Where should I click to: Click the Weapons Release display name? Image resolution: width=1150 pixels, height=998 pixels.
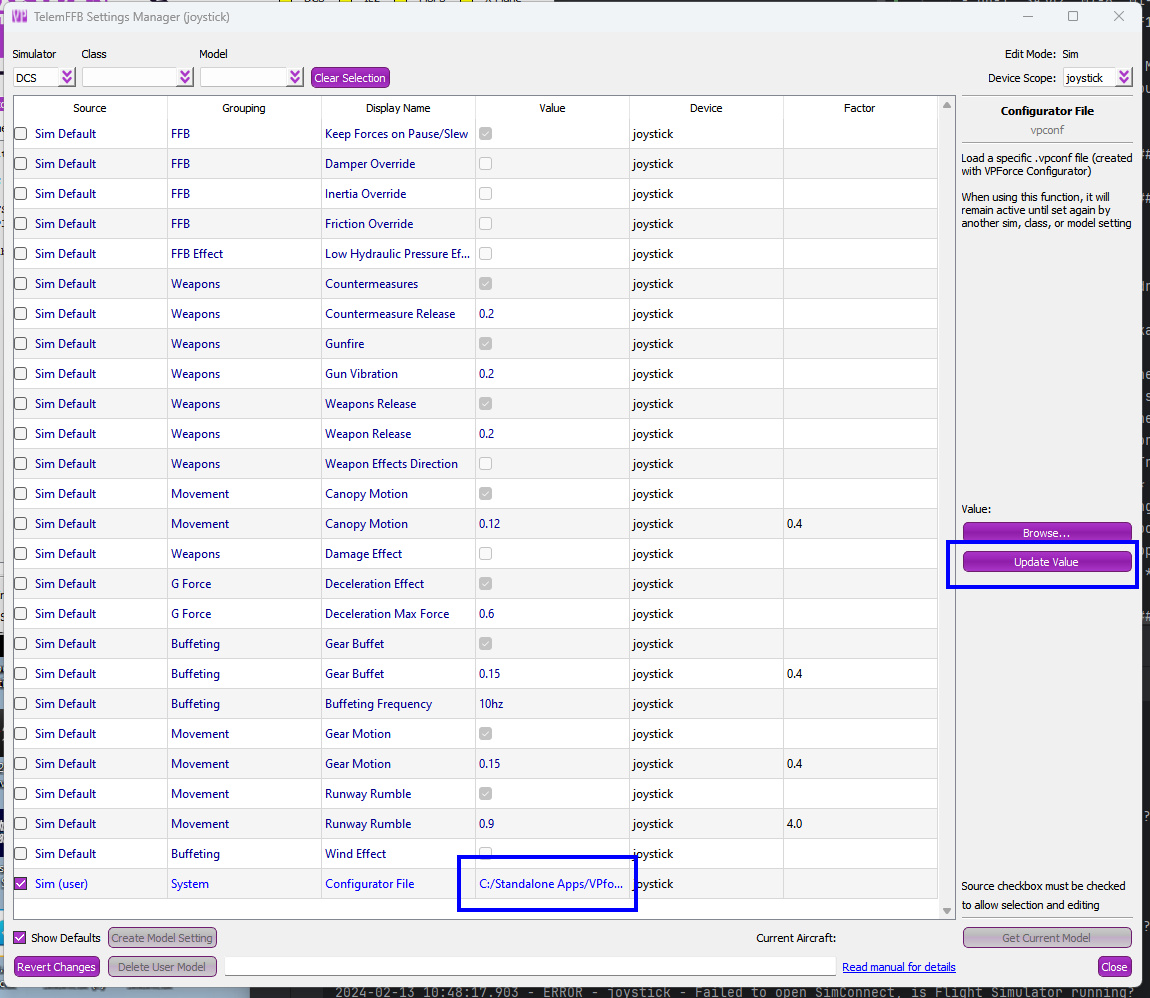[370, 404]
